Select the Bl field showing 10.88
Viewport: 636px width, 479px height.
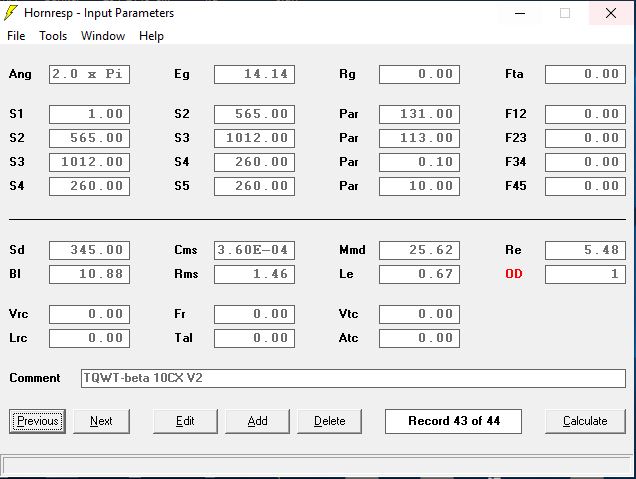89,274
